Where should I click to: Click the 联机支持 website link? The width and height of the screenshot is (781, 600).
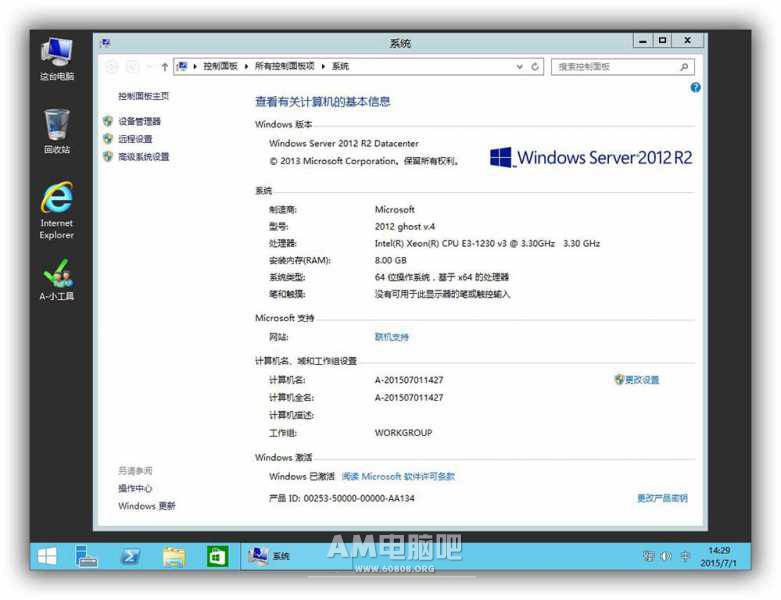tap(391, 337)
